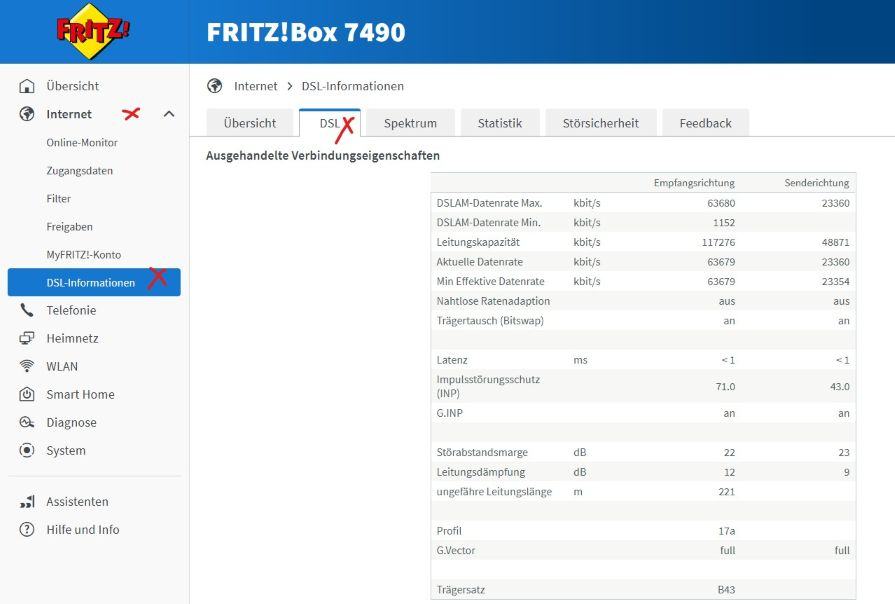Click the FRITZ!Box 7490 header title

point(306,32)
